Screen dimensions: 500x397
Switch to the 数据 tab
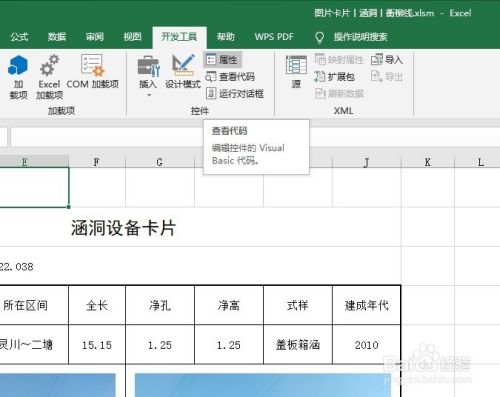(57, 37)
